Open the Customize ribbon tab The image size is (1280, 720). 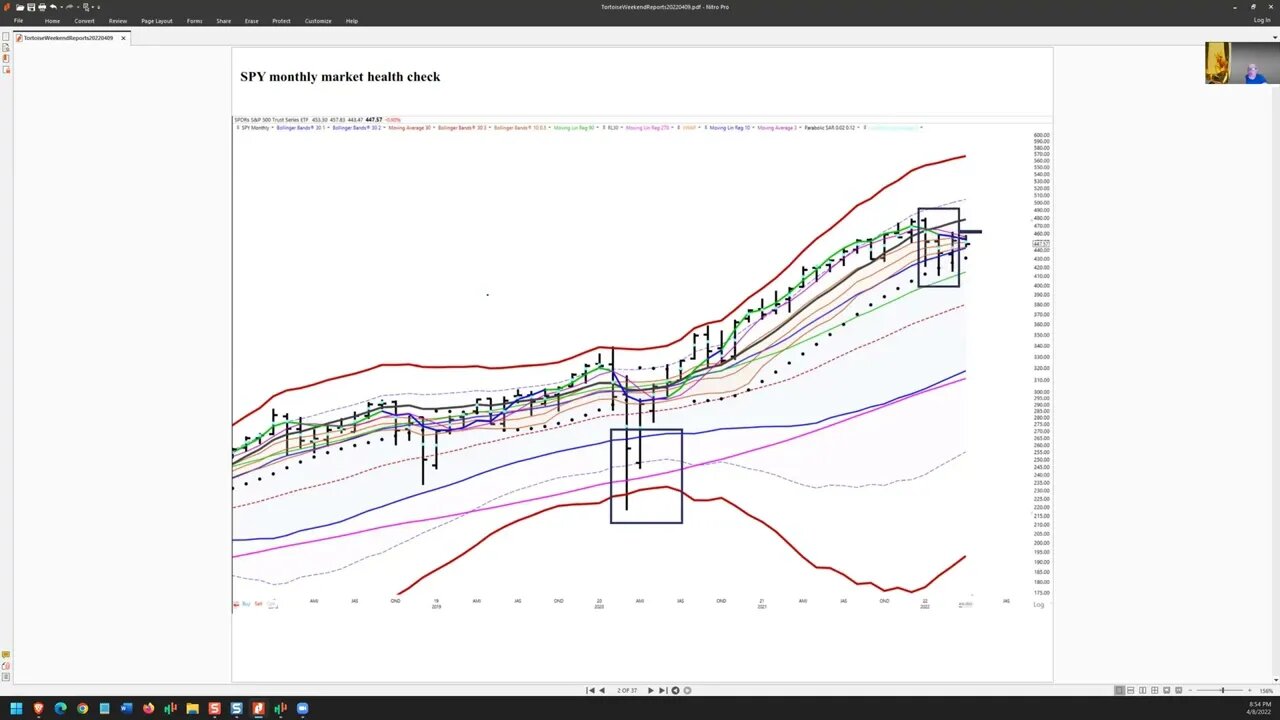pyautogui.click(x=318, y=21)
